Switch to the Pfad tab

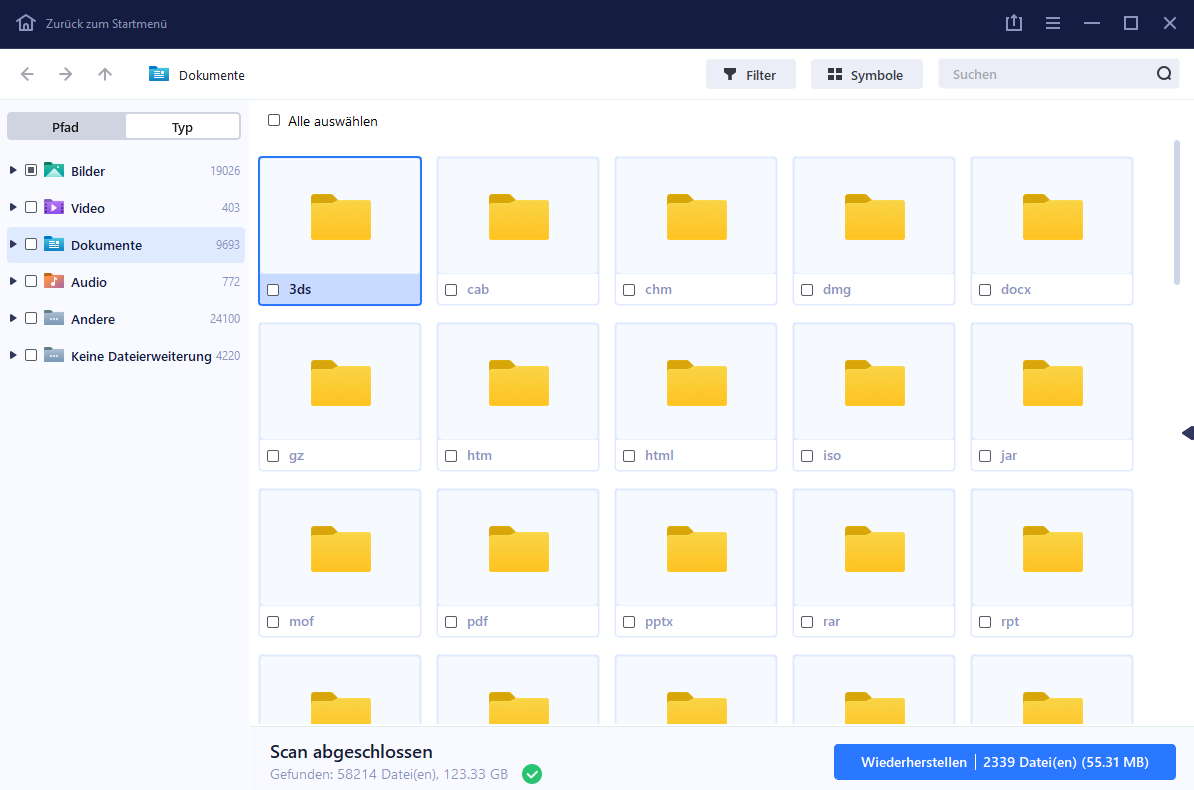coord(65,126)
